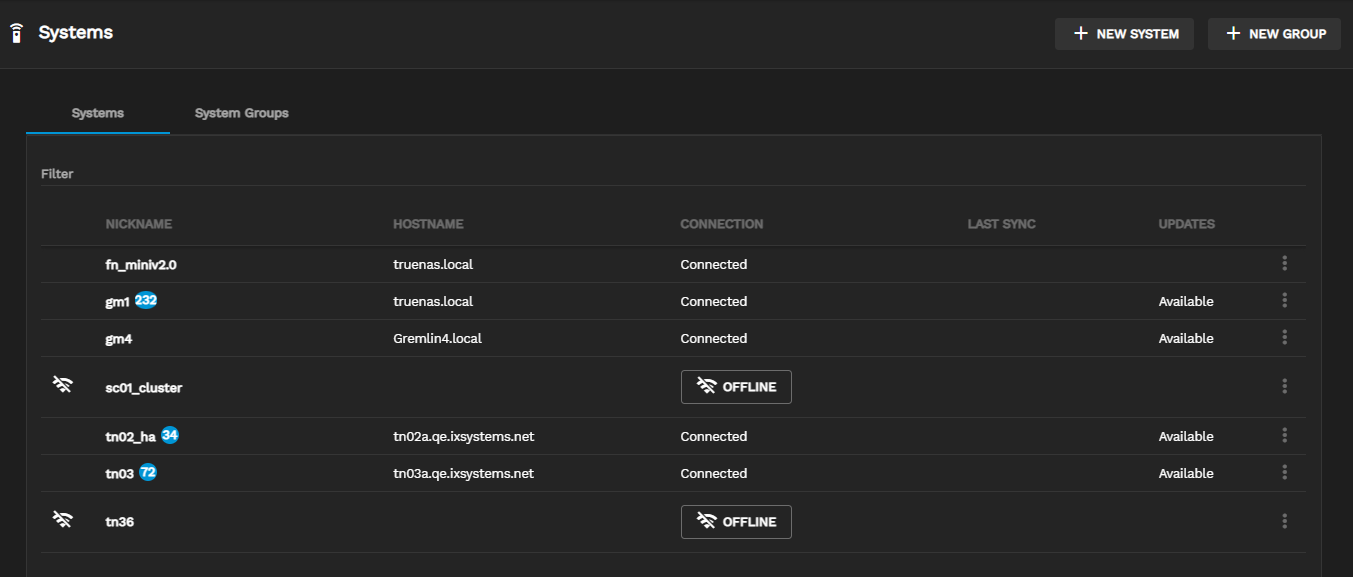Viewport: 1353px width, 577px height.
Task: Click the NEW SYSTEM button
Action: 1124,34
